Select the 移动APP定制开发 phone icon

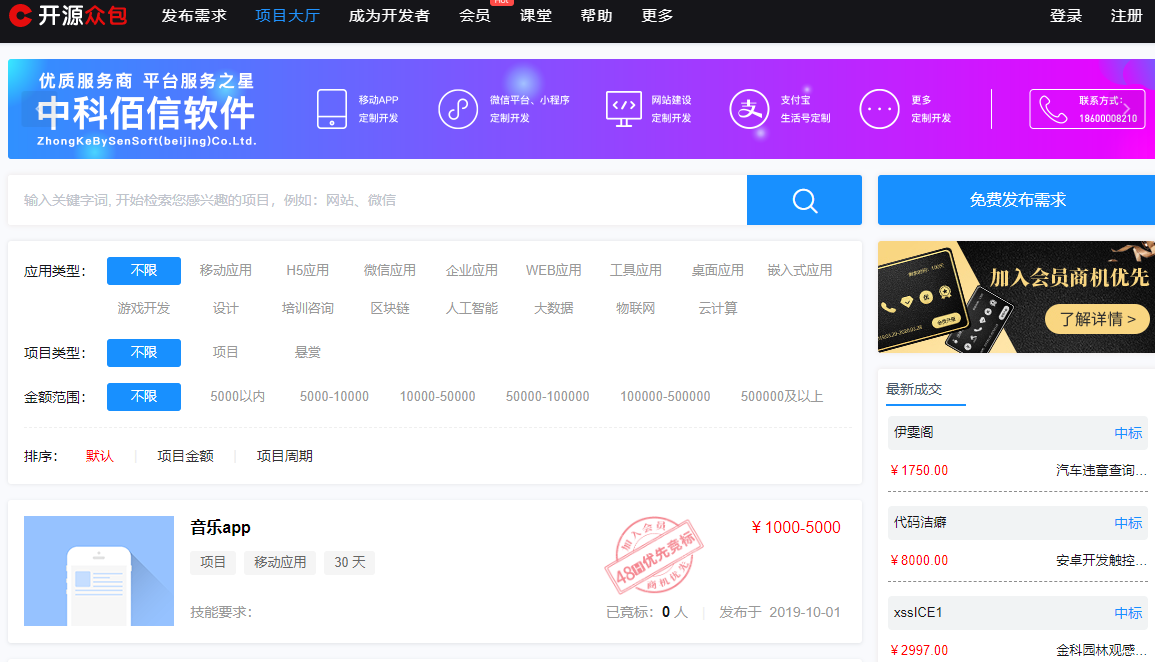[331, 109]
